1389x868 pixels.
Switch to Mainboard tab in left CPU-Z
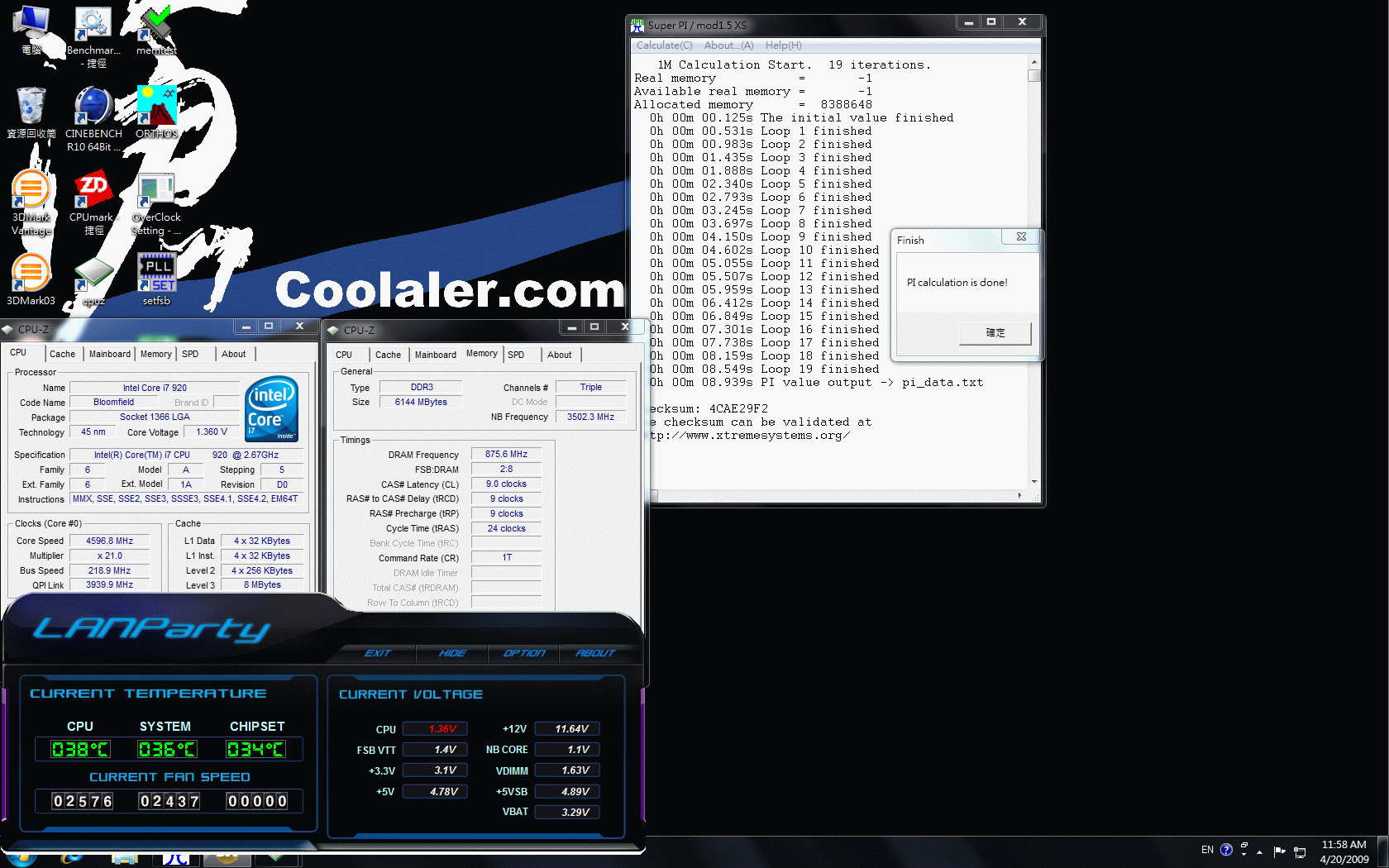coord(110,354)
